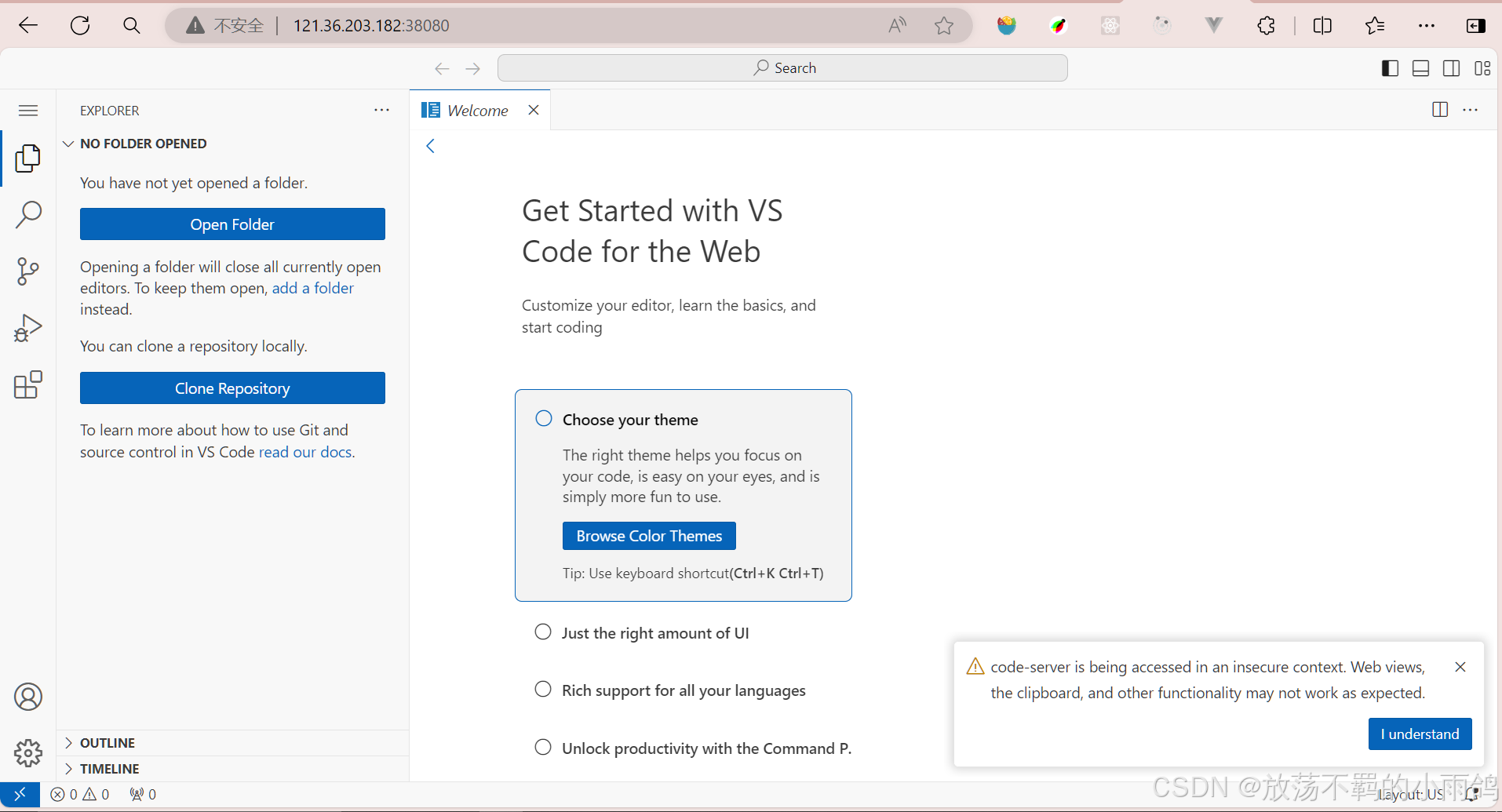The width and height of the screenshot is (1502, 812).
Task: Click the Layout: US status bar entry
Action: [1411, 795]
